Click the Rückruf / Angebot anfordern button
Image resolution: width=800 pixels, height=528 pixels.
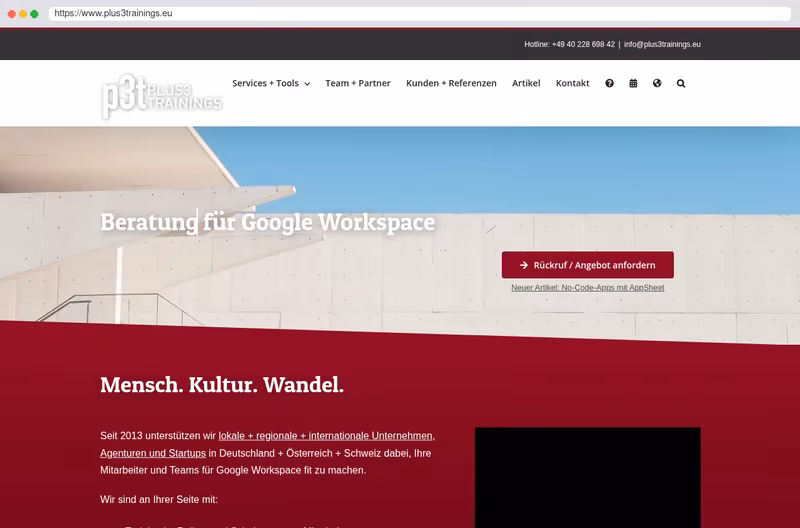coord(588,265)
